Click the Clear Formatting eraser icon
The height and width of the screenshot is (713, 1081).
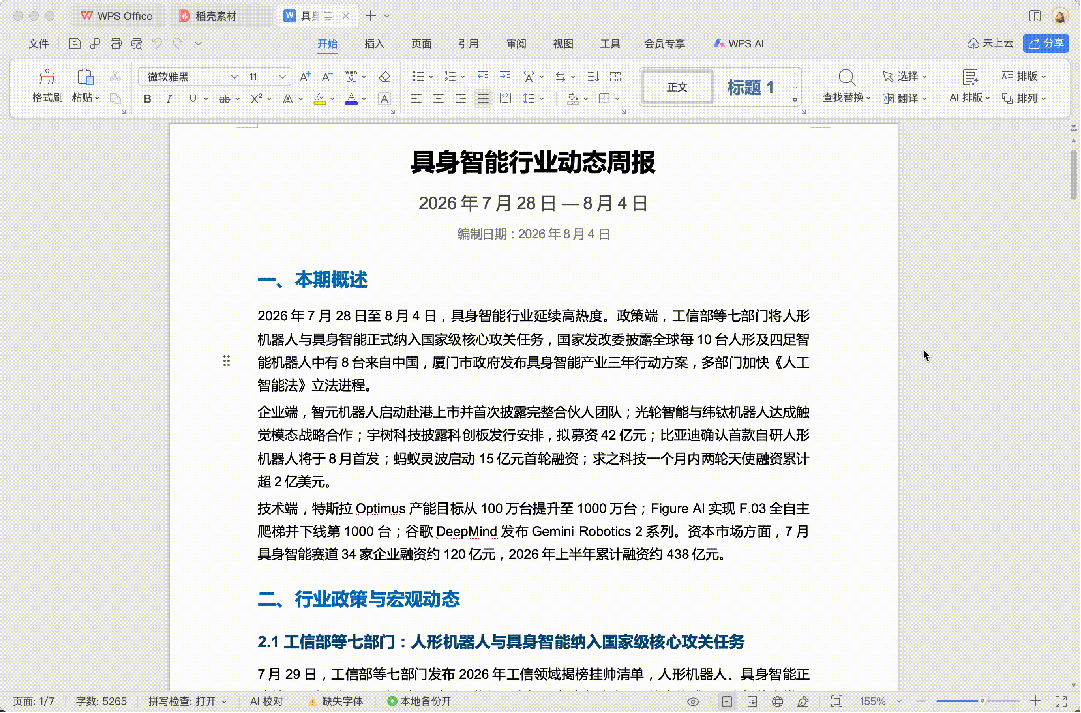tap(385, 77)
